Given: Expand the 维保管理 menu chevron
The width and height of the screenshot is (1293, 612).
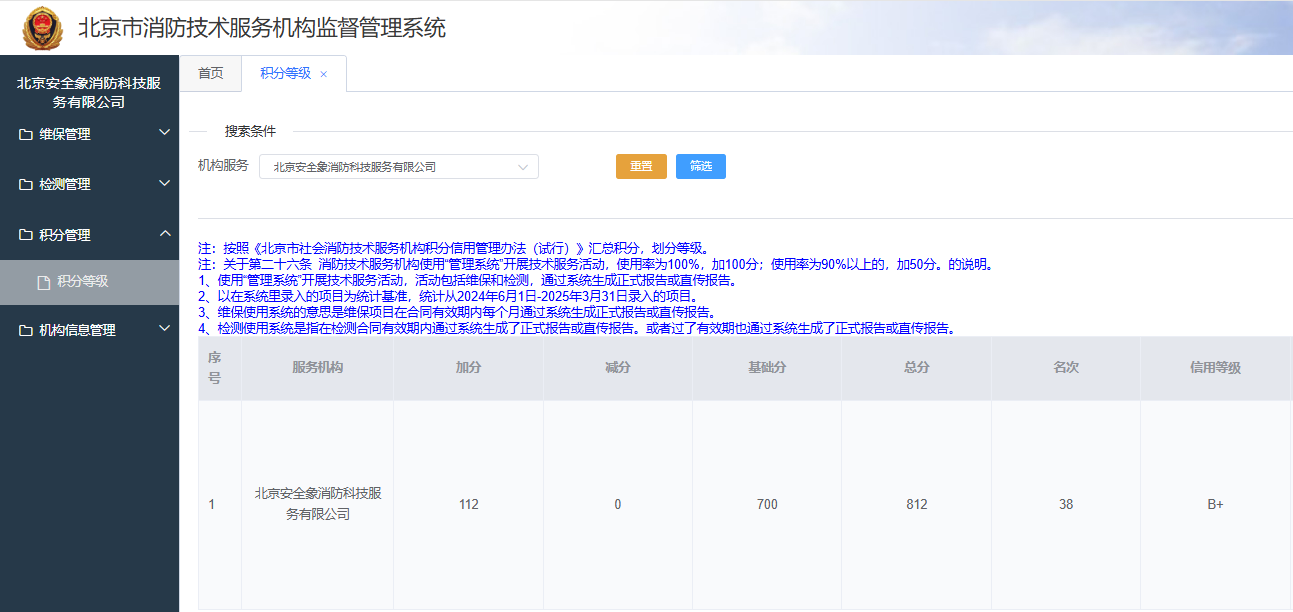Looking at the screenshot, I should click(x=164, y=132).
